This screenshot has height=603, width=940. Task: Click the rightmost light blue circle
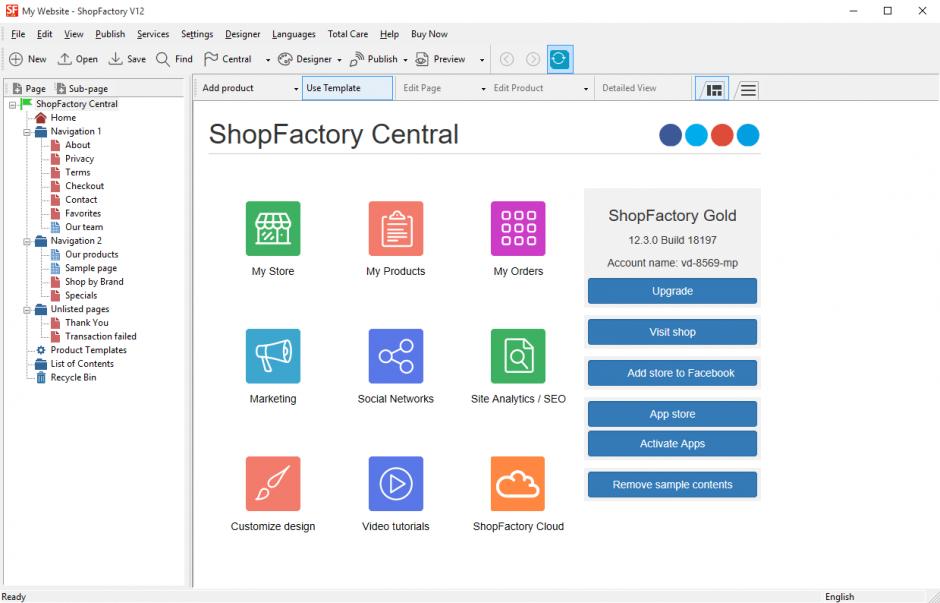[748, 135]
